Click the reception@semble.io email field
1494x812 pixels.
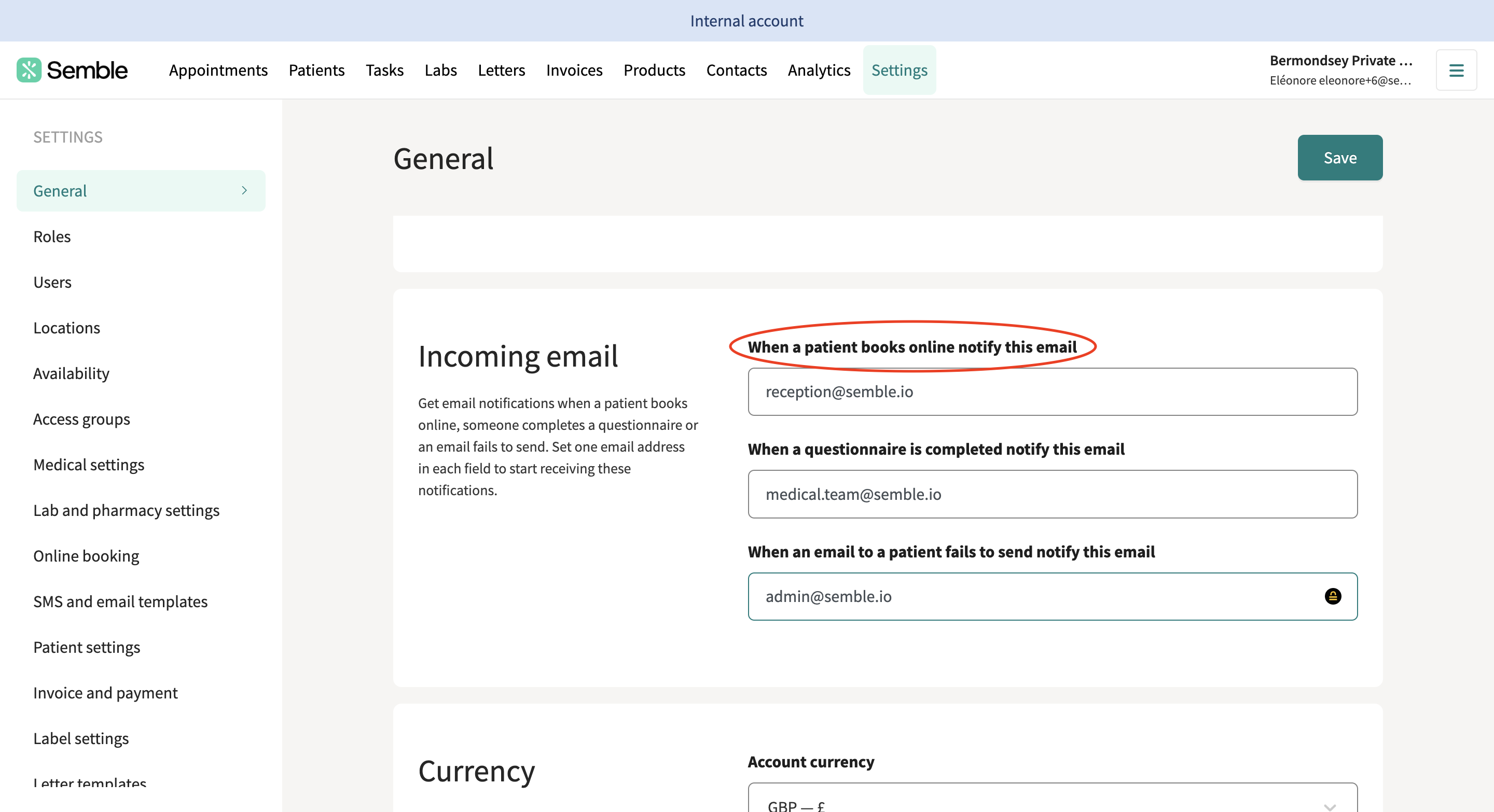(x=1052, y=392)
